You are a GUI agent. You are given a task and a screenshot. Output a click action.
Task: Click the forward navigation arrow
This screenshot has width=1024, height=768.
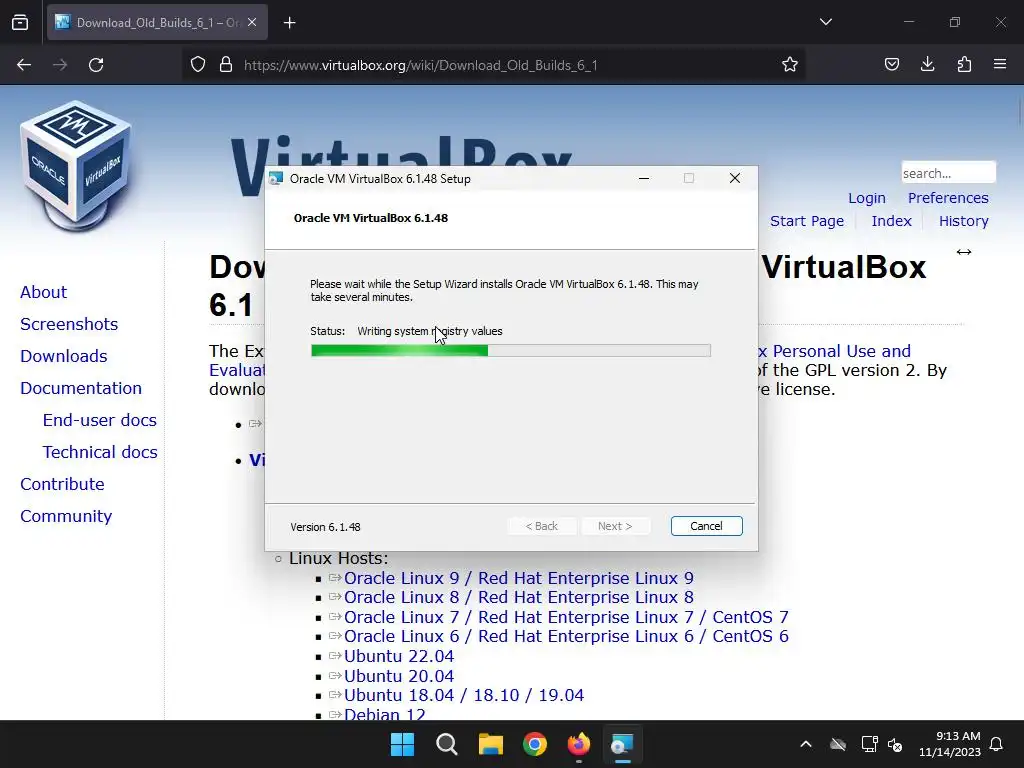tap(60, 65)
